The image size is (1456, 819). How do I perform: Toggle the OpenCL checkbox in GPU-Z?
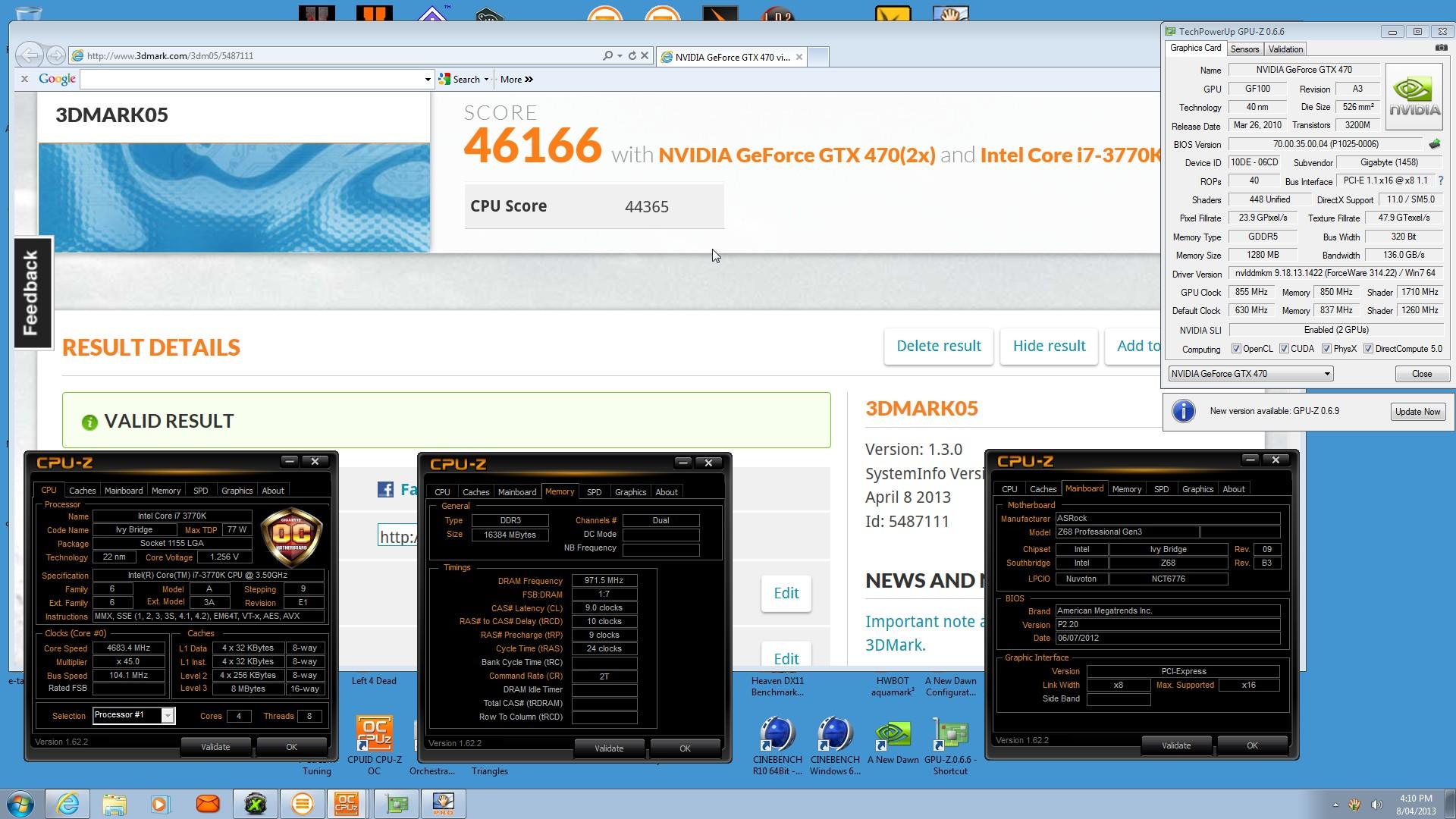(1236, 349)
